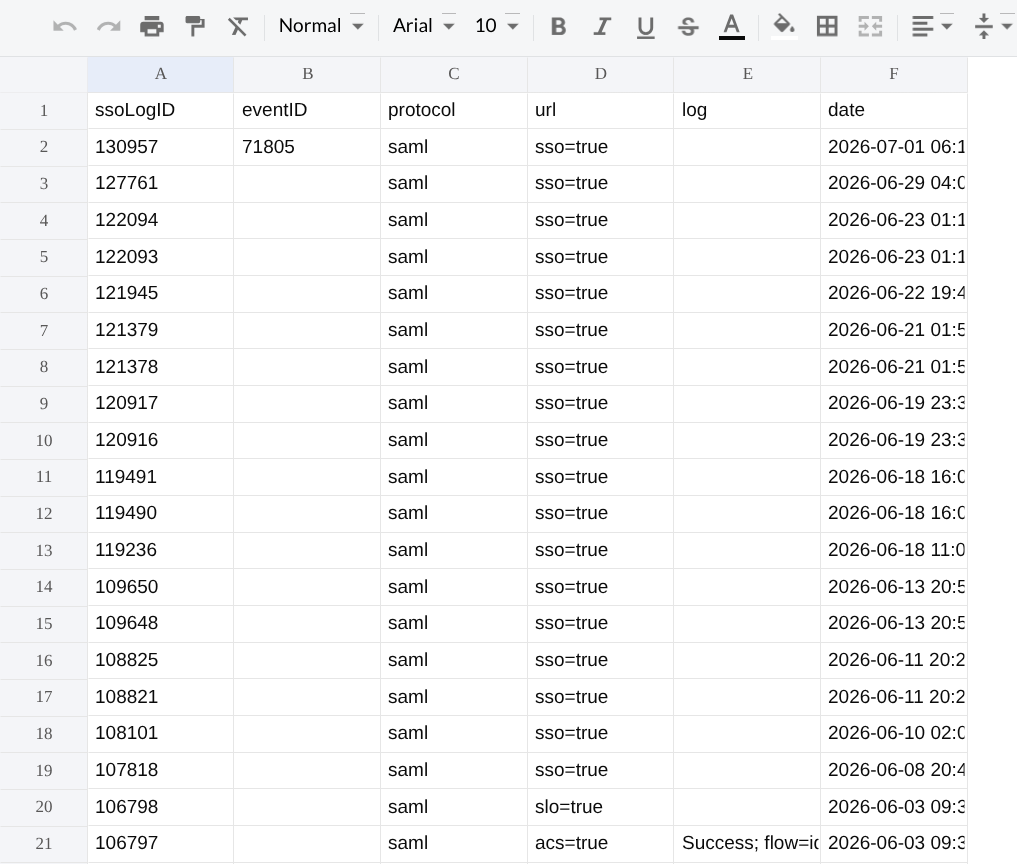The width and height of the screenshot is (1017, 864).
Task: Click the eventID header cell
Action: (x=307, y=110)
